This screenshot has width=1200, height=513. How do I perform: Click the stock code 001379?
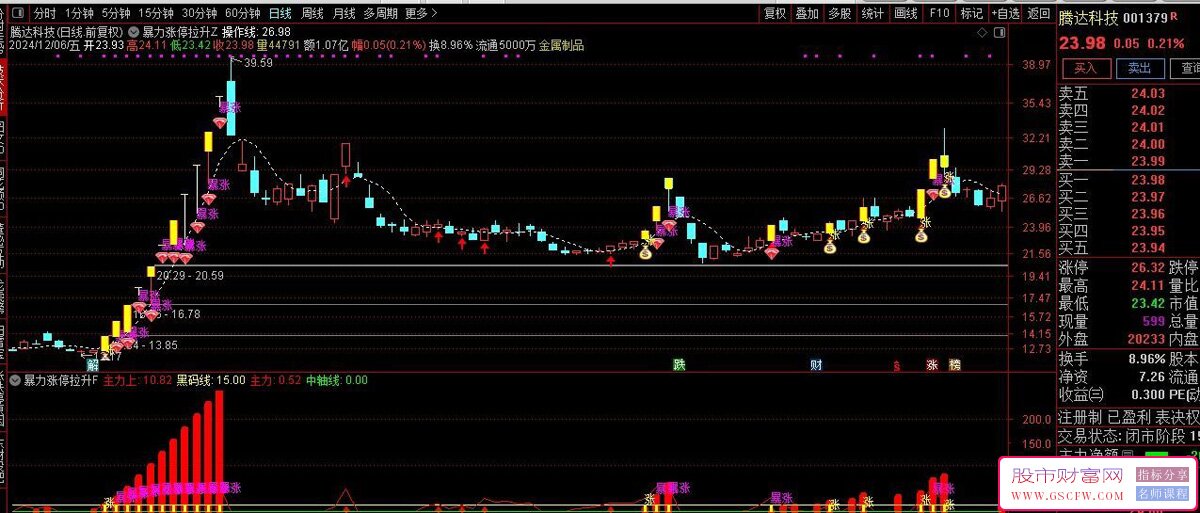1145,18
